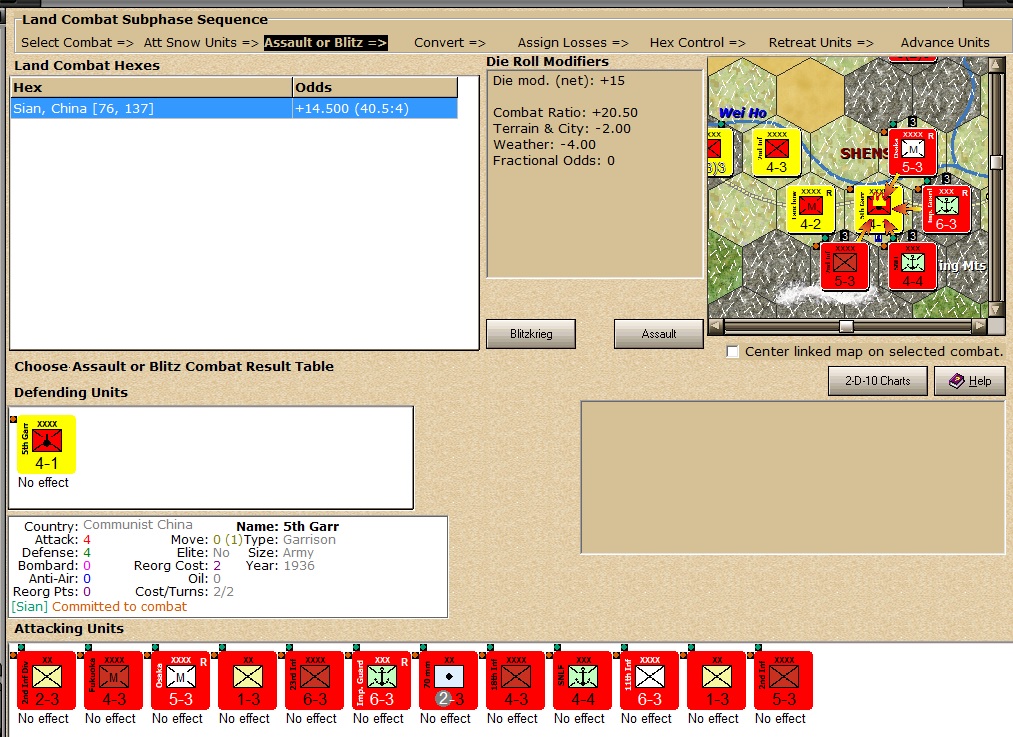Select the SNLF 4-4 unit in Attacking Units
The image size is (1013, 737).
[x=582, y=681]
